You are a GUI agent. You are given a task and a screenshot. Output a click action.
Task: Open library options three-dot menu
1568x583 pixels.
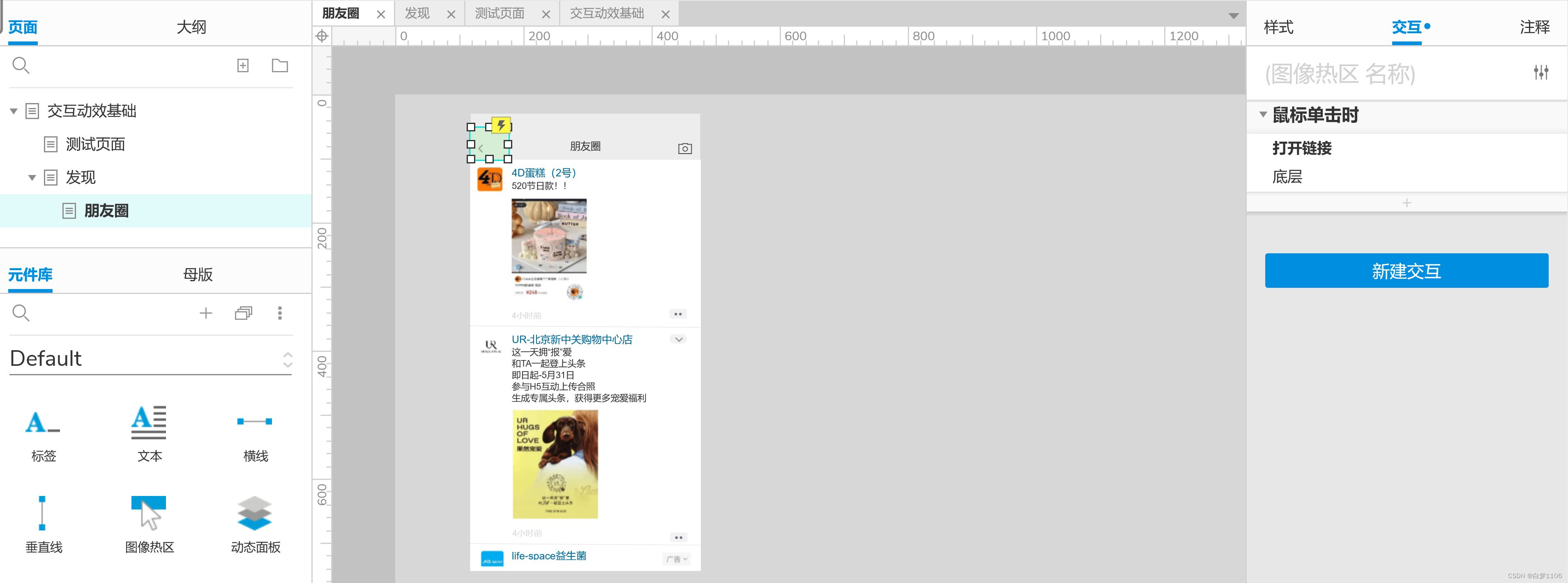279,313
